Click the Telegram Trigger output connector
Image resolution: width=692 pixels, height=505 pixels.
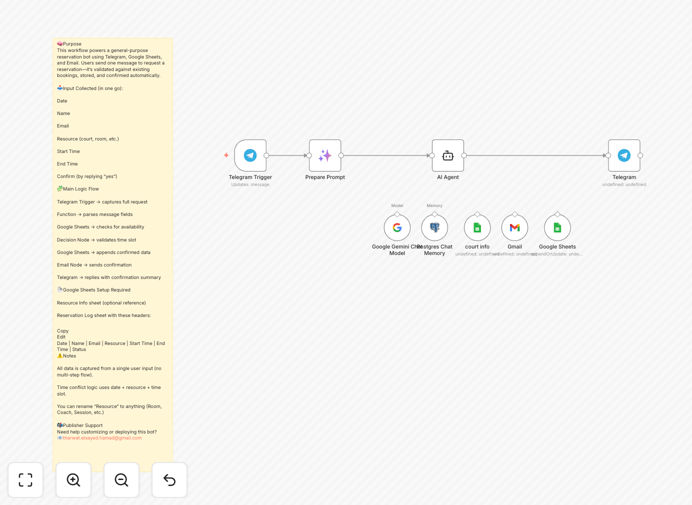click(x=266, y=155)
